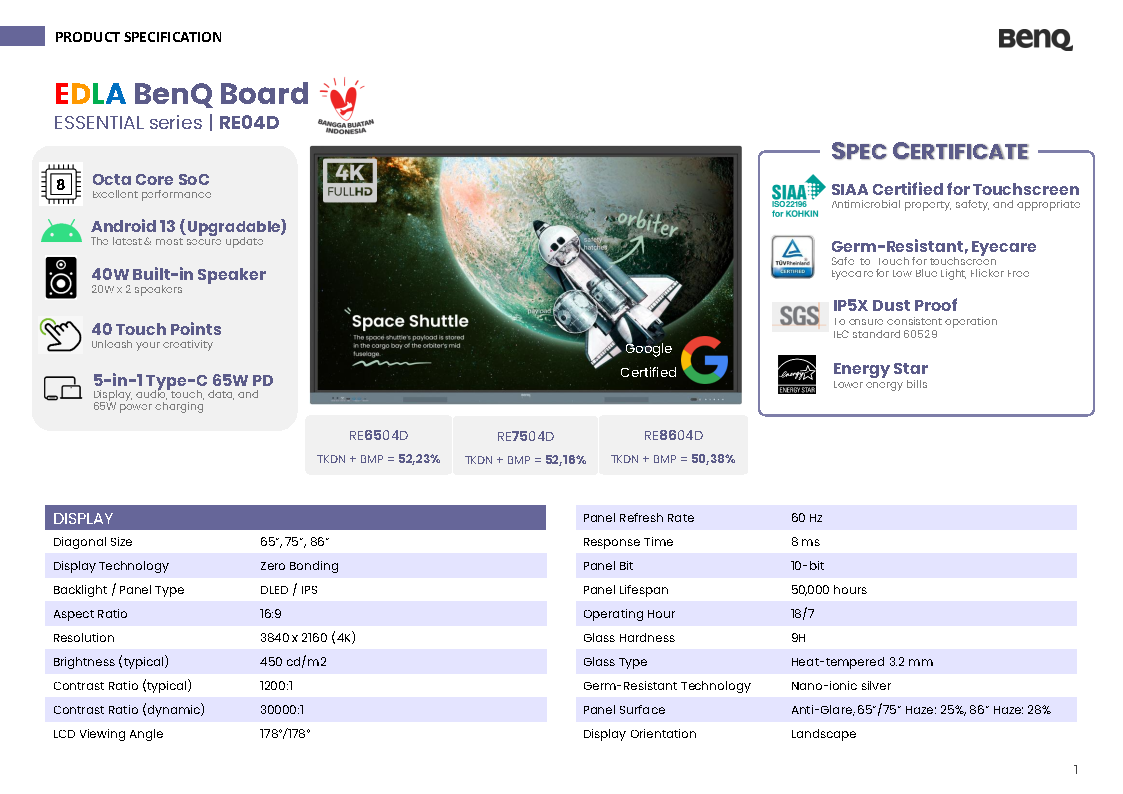Click the '30000:1' dynamic contrast value
Image resolution: width=1123 pixels, height=794 pixels.
pyautogui.click(x=281, y=710)
